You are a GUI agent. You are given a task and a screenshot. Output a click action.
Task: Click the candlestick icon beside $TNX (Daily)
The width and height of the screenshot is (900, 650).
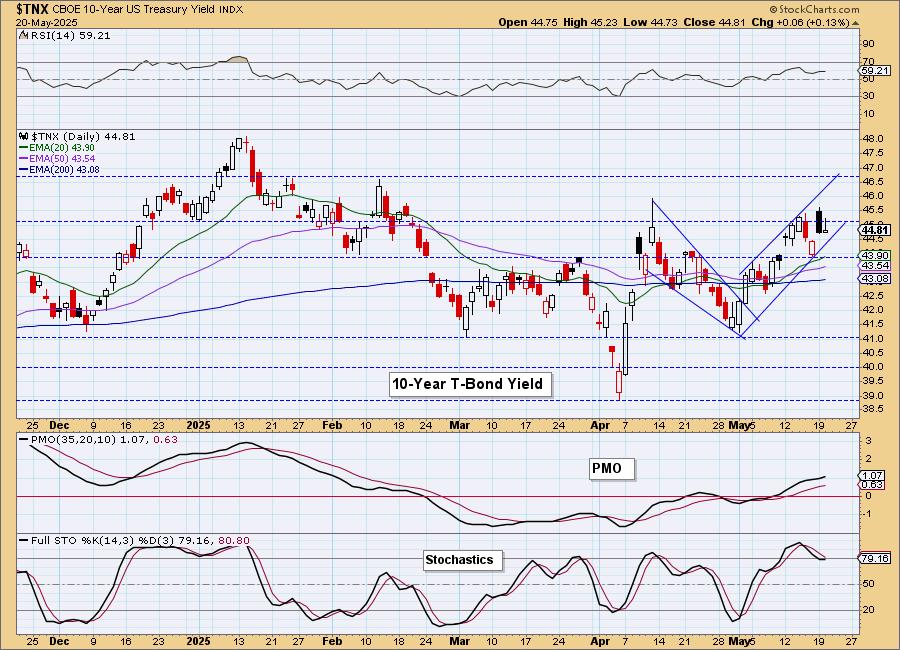24,137
